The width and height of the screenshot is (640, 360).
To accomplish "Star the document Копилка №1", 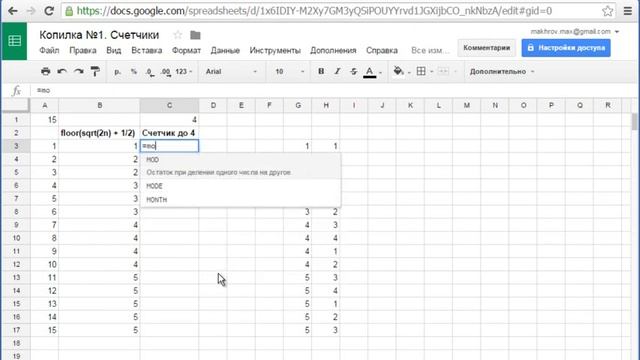I will click(178, 35).
